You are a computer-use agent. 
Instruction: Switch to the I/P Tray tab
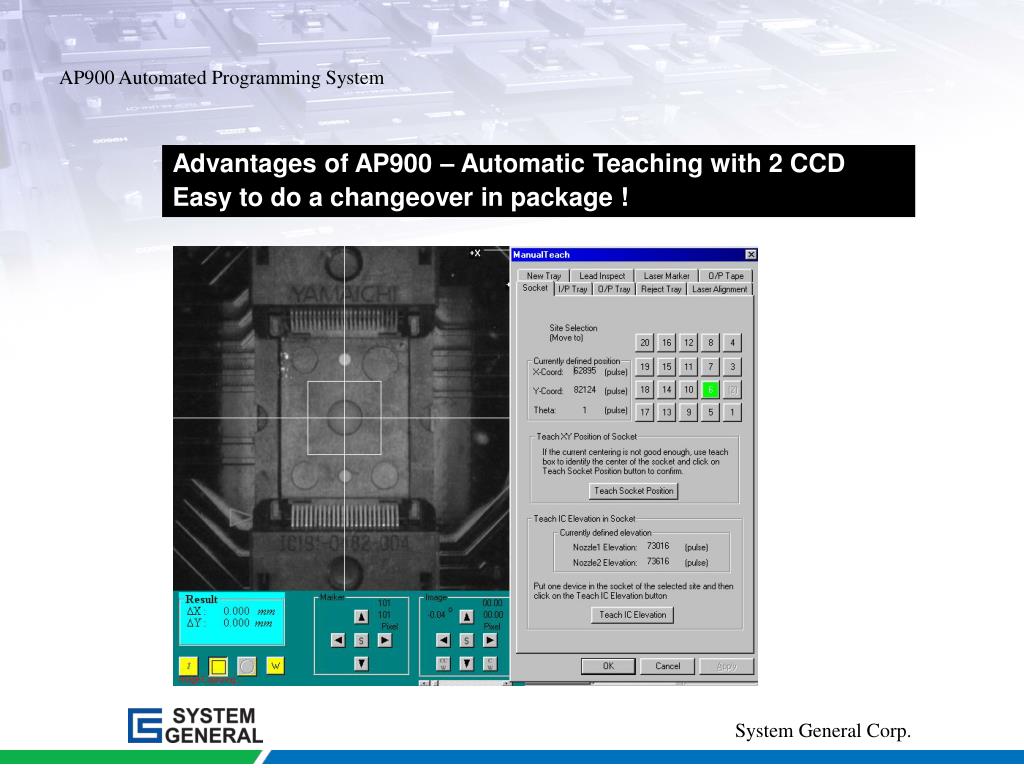pos(573,289)
